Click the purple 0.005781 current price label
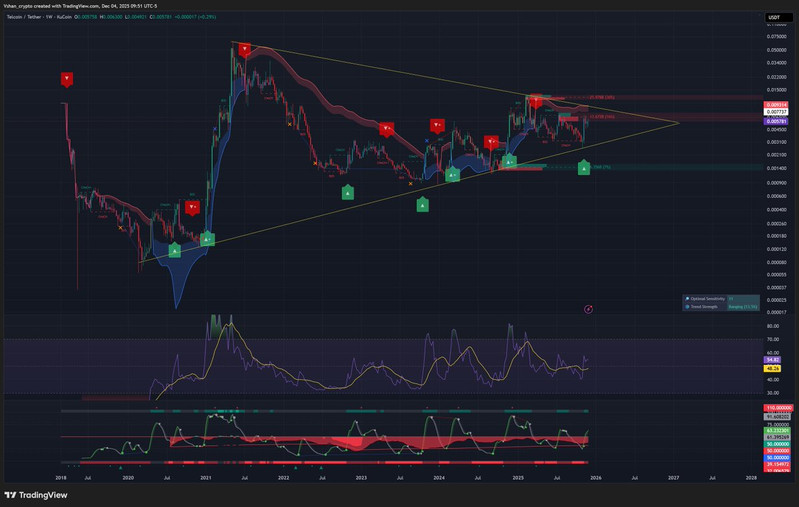799x507 pixels. [776, 120]
